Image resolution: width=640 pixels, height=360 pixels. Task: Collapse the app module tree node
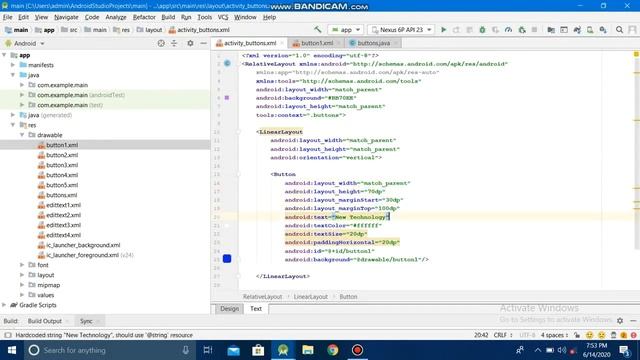click(x=4, y=55)
